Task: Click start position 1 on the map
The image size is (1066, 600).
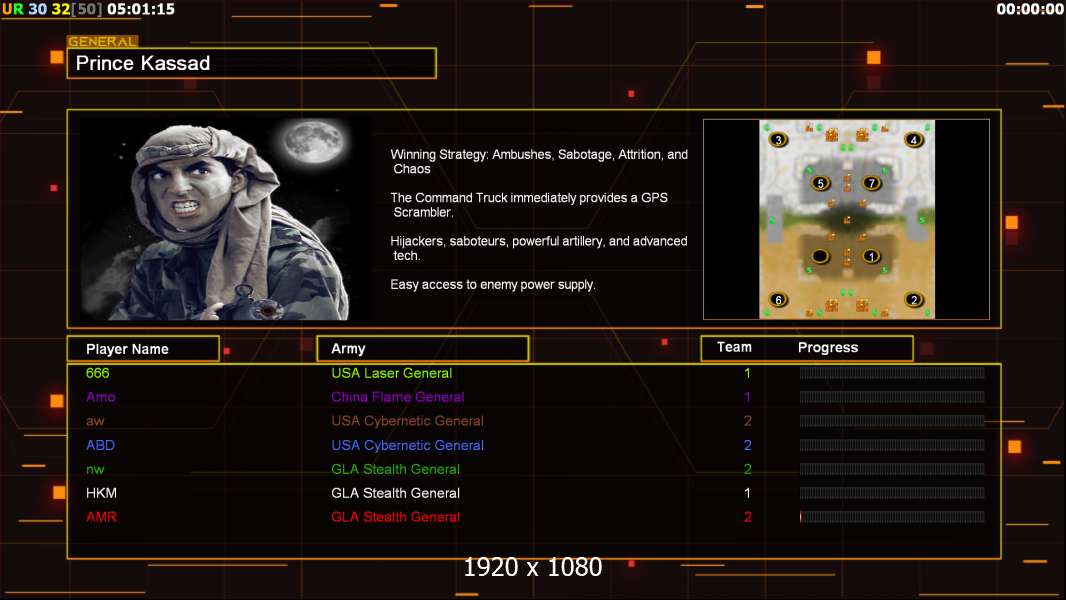Action: tap(871, 256)
